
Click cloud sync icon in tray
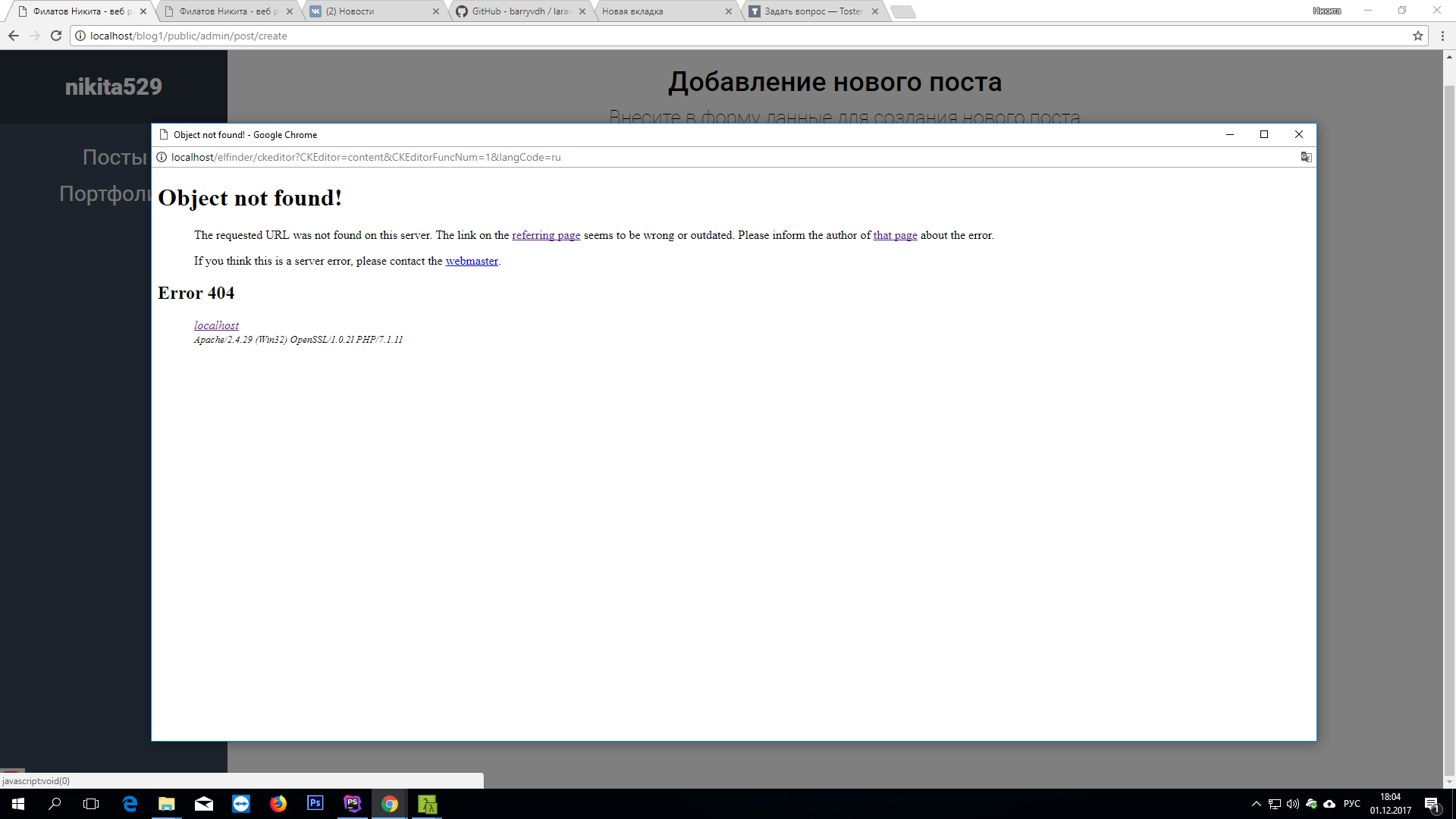click(x=1329, y=804)
